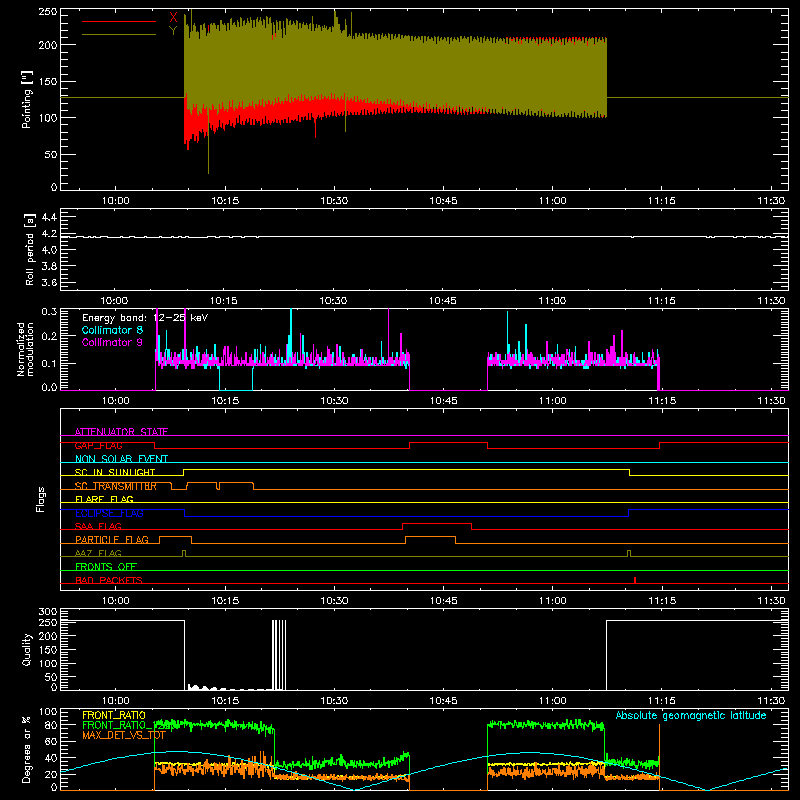This screenshot has width=800, height=800.
Task: Click the ECLIPSE_FLAG label
Action: pos(109,513)
